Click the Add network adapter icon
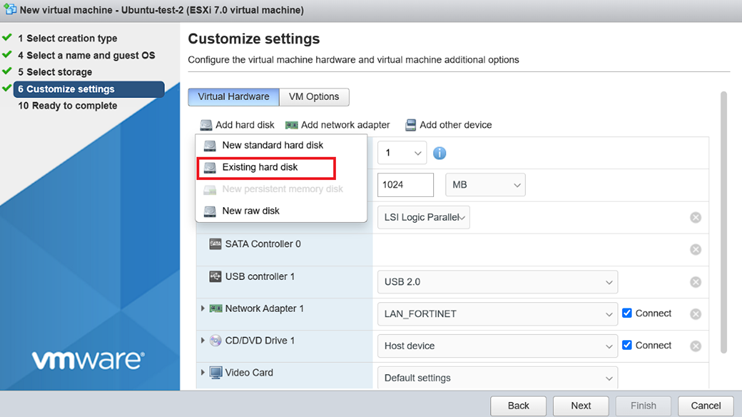The height and width of the screenshot is (417, 742). click(292, 125)
